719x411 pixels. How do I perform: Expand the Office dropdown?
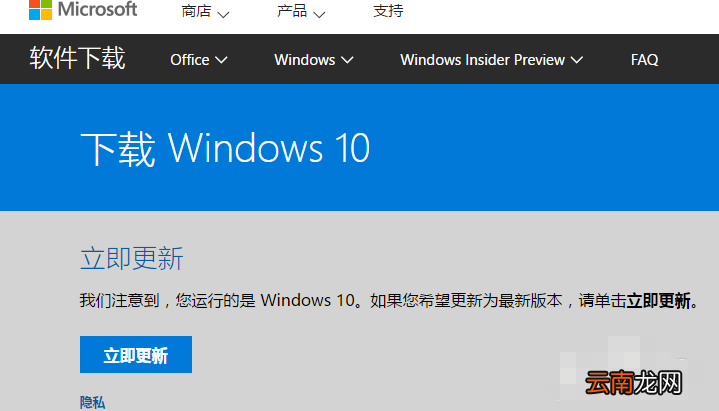tap(199, 60)
